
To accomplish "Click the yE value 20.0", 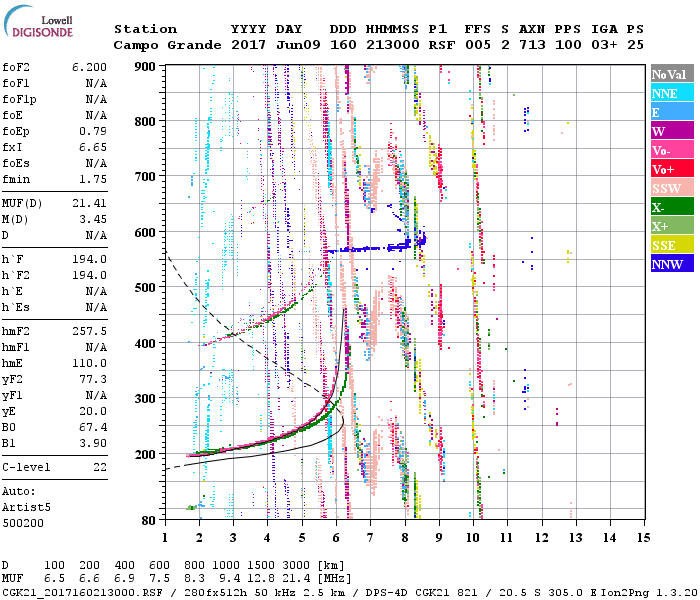I will (93, 411).
